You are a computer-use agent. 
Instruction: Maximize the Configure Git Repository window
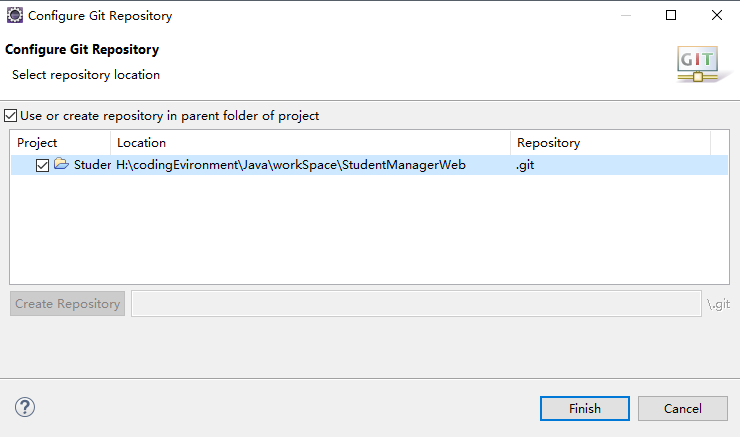[x=671, y=15]
